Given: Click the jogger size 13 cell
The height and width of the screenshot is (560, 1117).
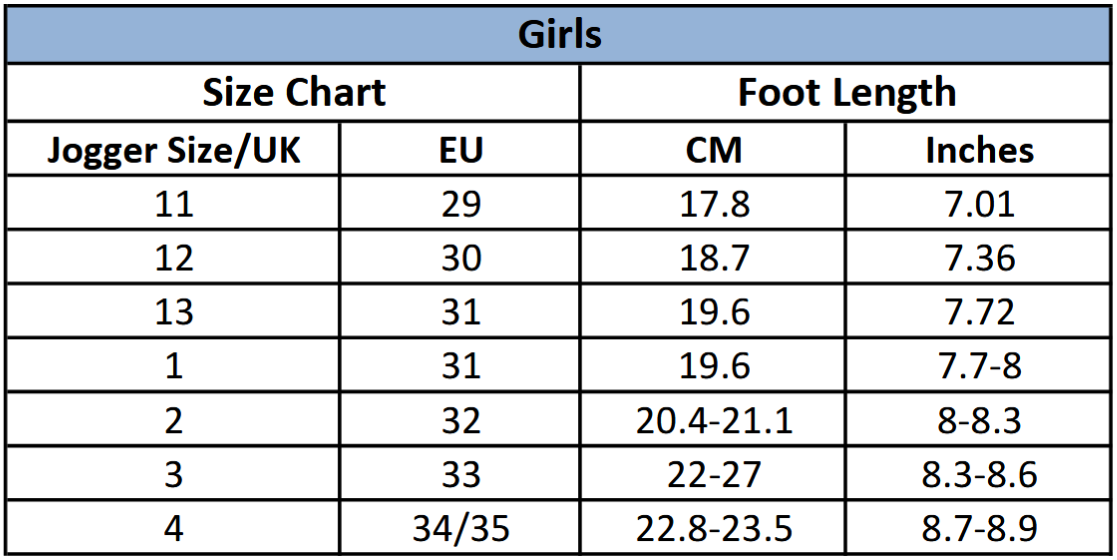Looking at the screenshot, I should tap(174, 312).
